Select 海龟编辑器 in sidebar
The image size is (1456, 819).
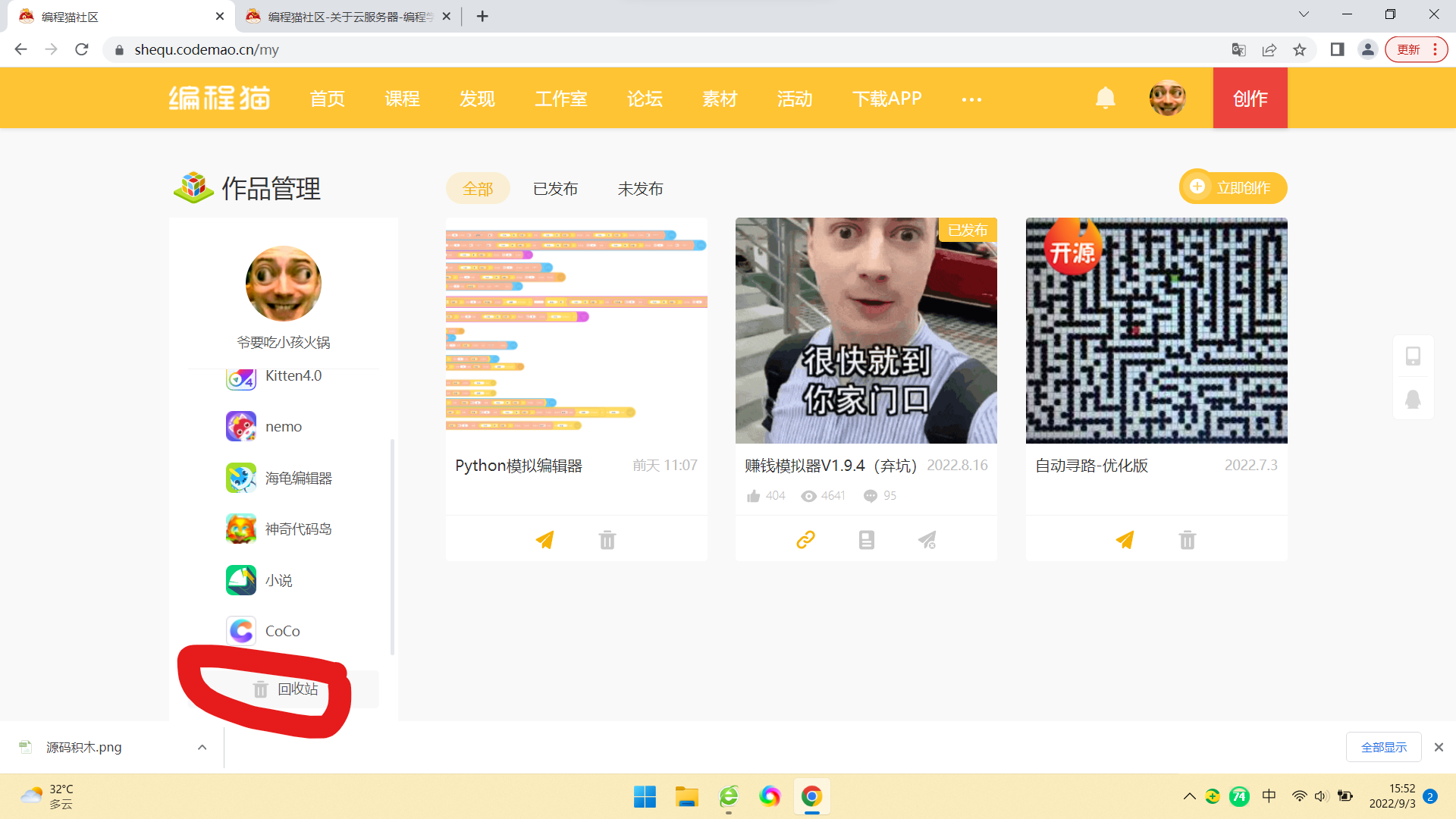tap(279, 479)
